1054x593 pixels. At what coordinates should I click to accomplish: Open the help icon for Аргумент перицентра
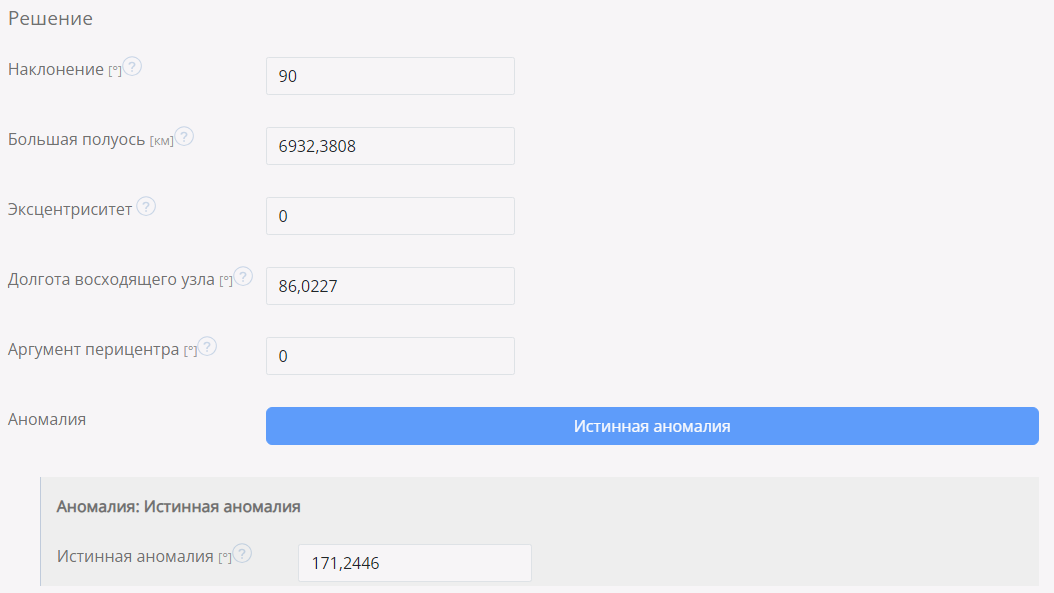pos(207,347)
